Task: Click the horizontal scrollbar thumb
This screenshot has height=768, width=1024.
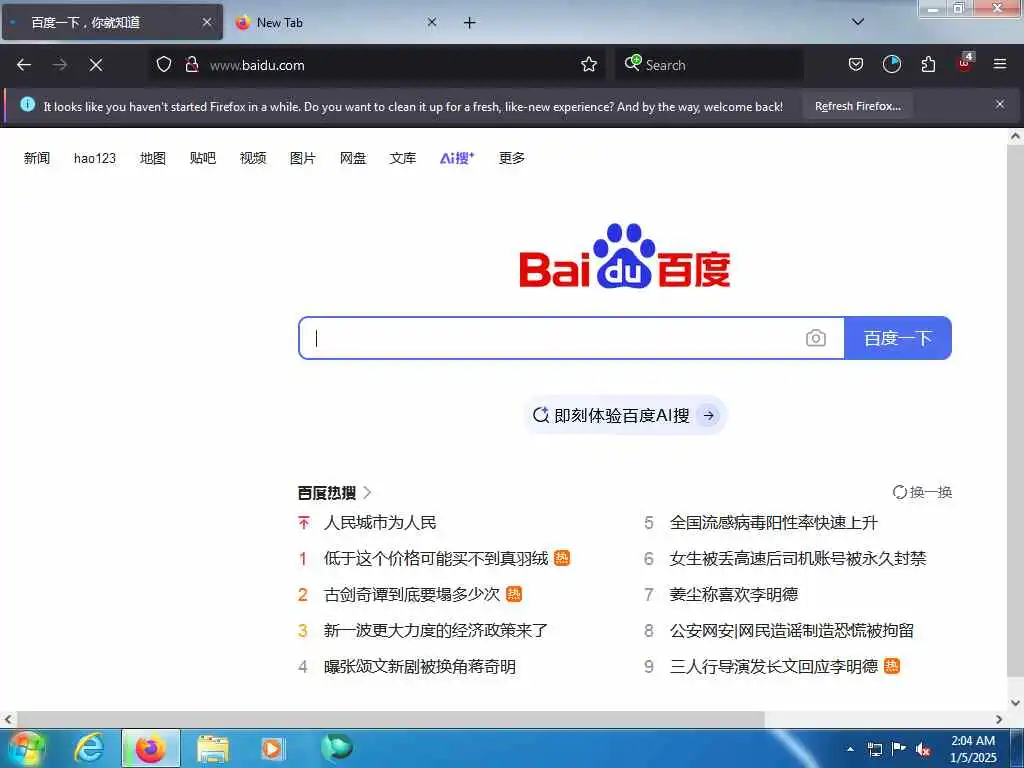Action: [x=391, y=719]
